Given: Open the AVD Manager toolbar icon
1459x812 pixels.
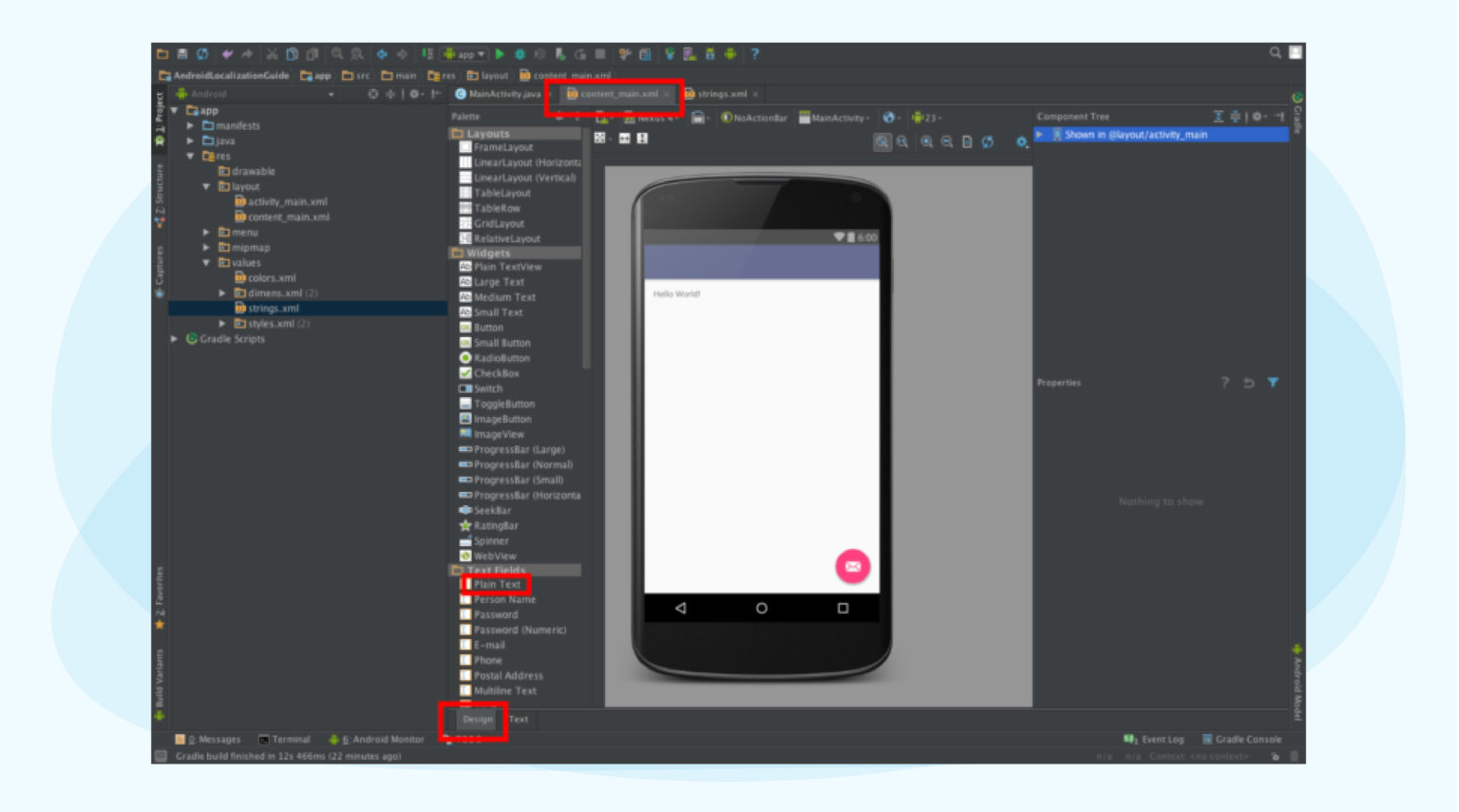Looking at the screenshot, I should 690,54.
